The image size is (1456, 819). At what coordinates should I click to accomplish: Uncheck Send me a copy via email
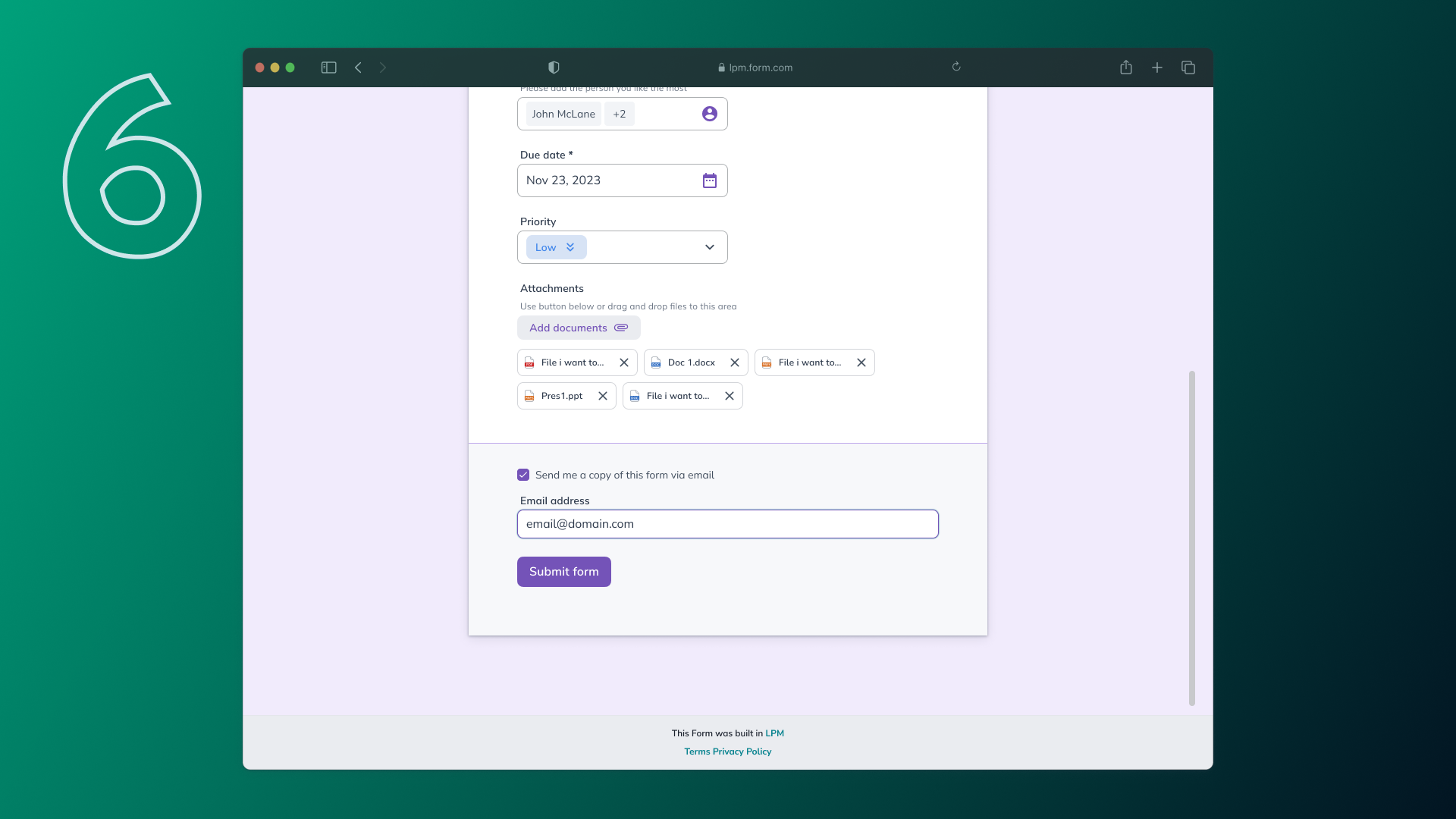click(x=523, y=475)
